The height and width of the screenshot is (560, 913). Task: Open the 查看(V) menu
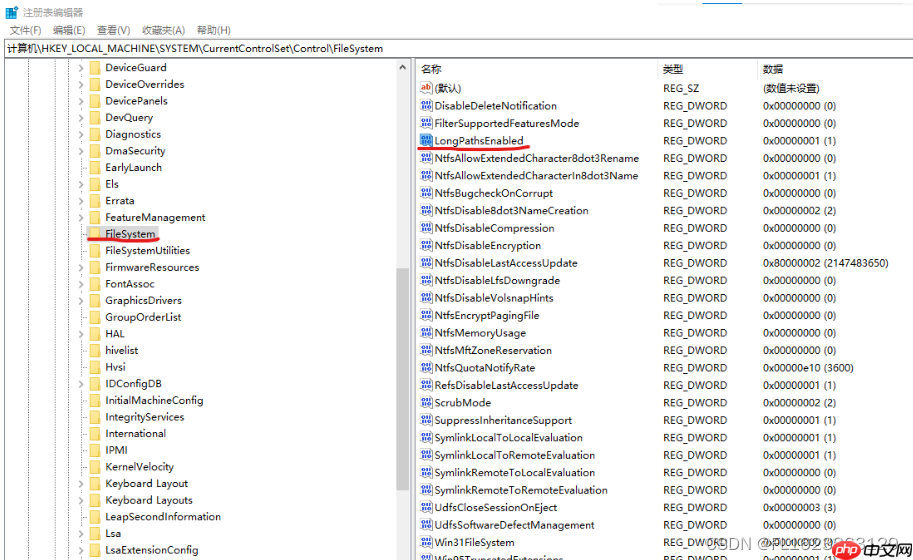click(x=113, y=30)
